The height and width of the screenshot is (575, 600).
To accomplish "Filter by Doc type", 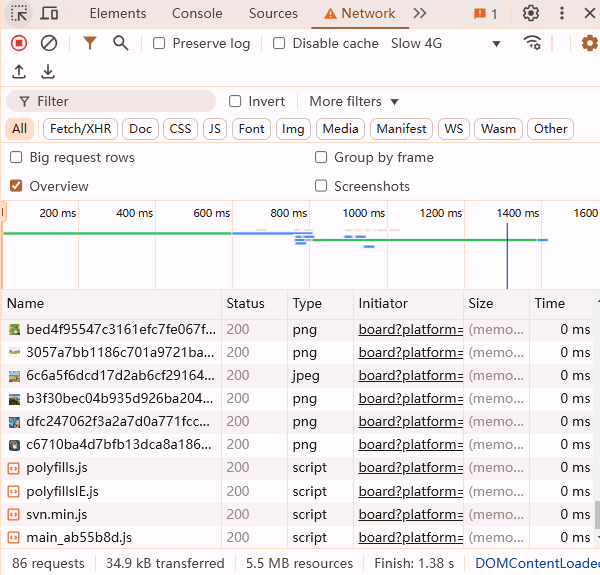I will pos(140,129).
